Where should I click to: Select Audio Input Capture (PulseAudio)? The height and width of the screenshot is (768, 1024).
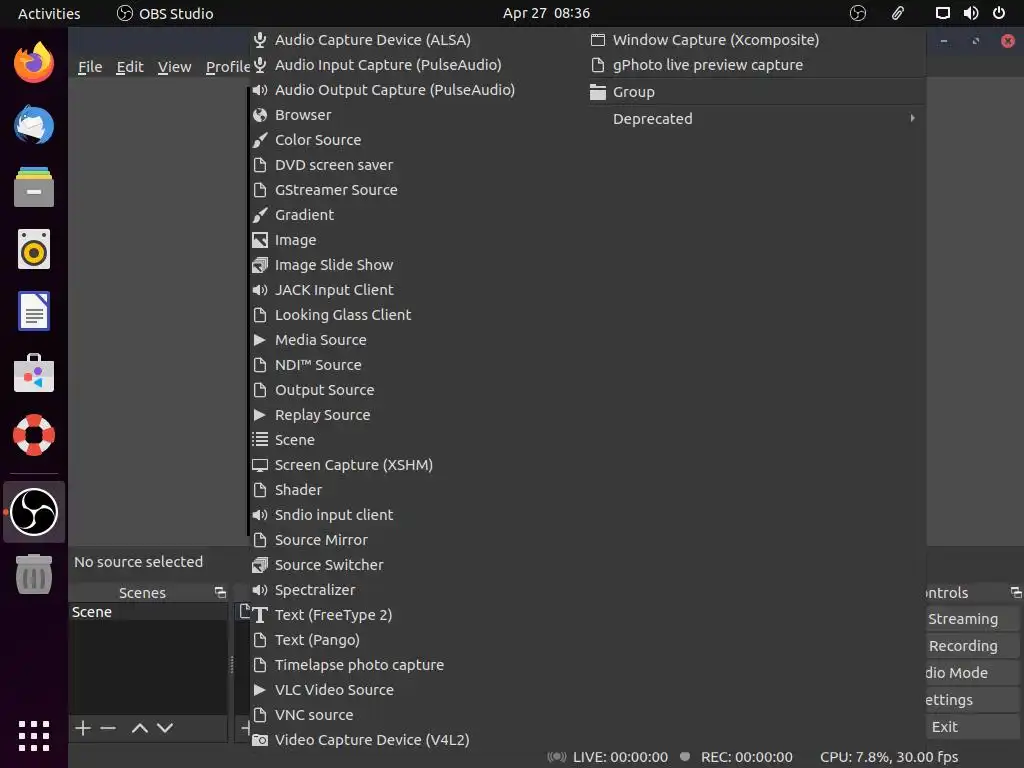click(x=418, y=65)
